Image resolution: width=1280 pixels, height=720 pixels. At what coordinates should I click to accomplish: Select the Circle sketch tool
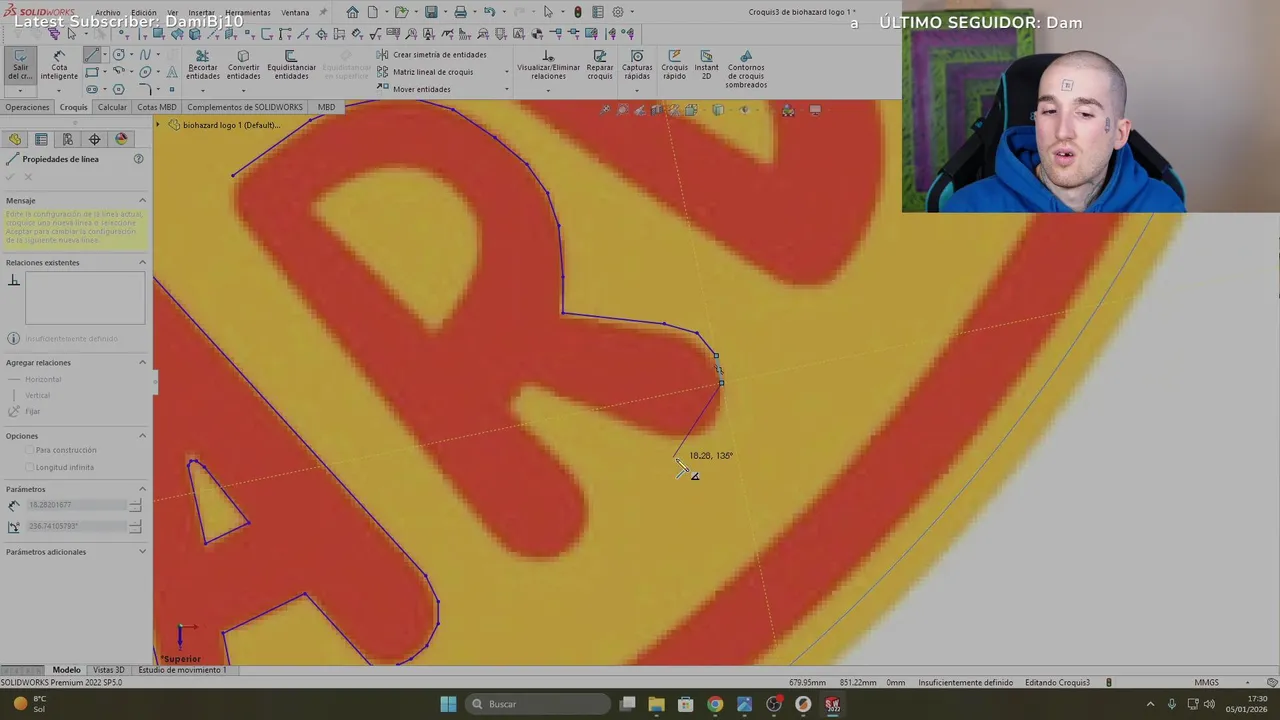[x=119, y=55]
